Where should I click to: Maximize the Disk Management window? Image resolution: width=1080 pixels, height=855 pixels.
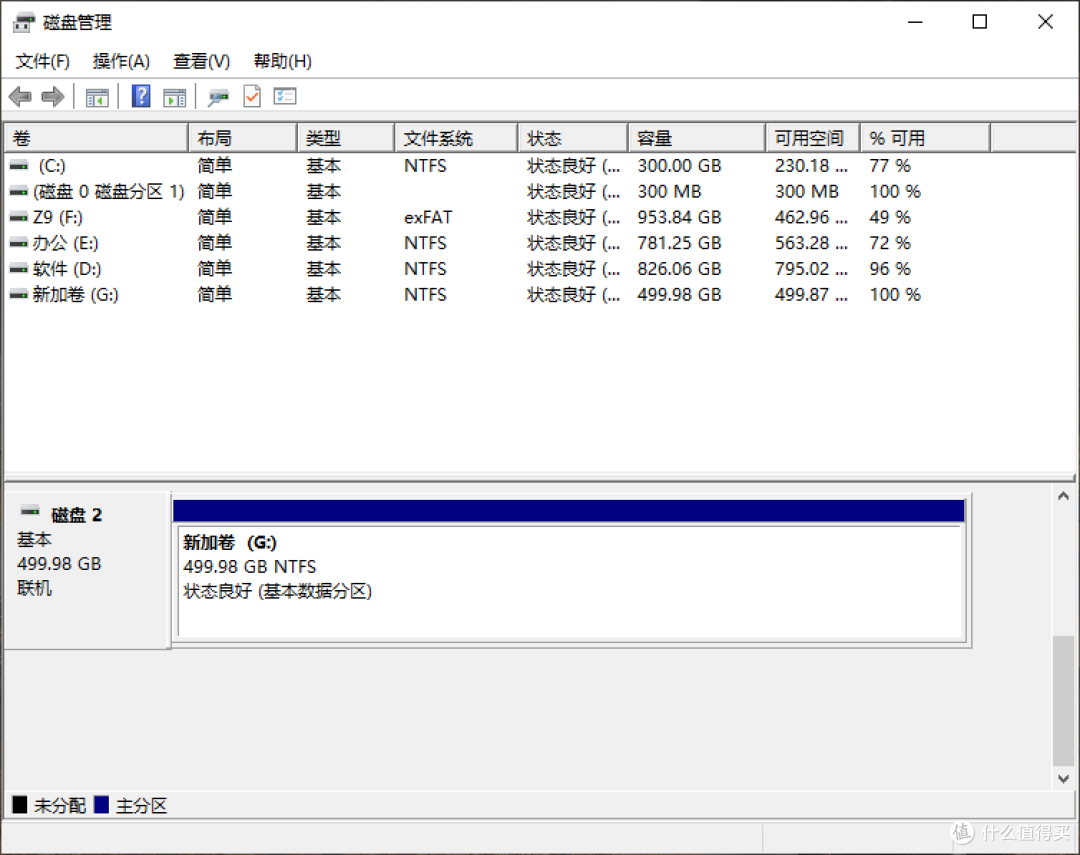pos(979,22)
